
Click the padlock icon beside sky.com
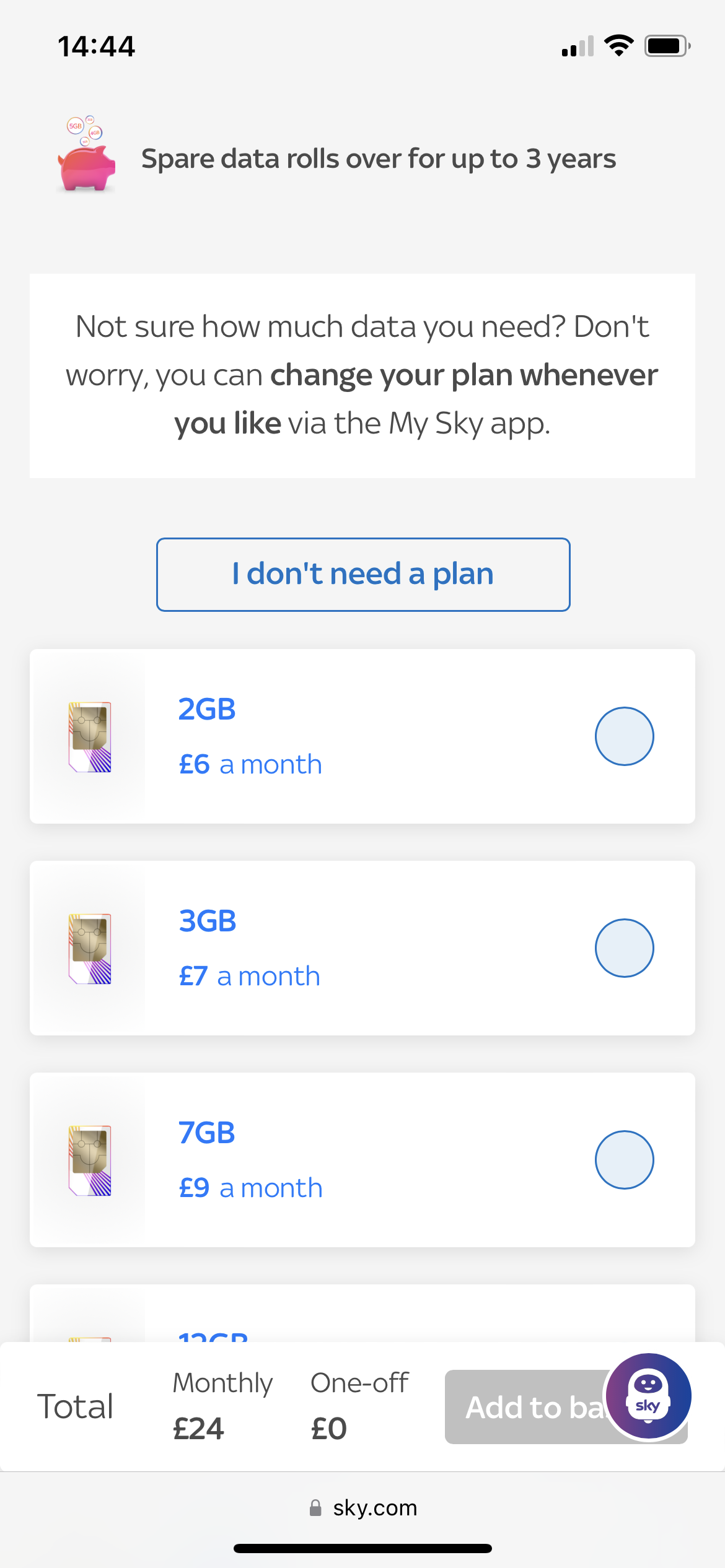coord(315,1508)
